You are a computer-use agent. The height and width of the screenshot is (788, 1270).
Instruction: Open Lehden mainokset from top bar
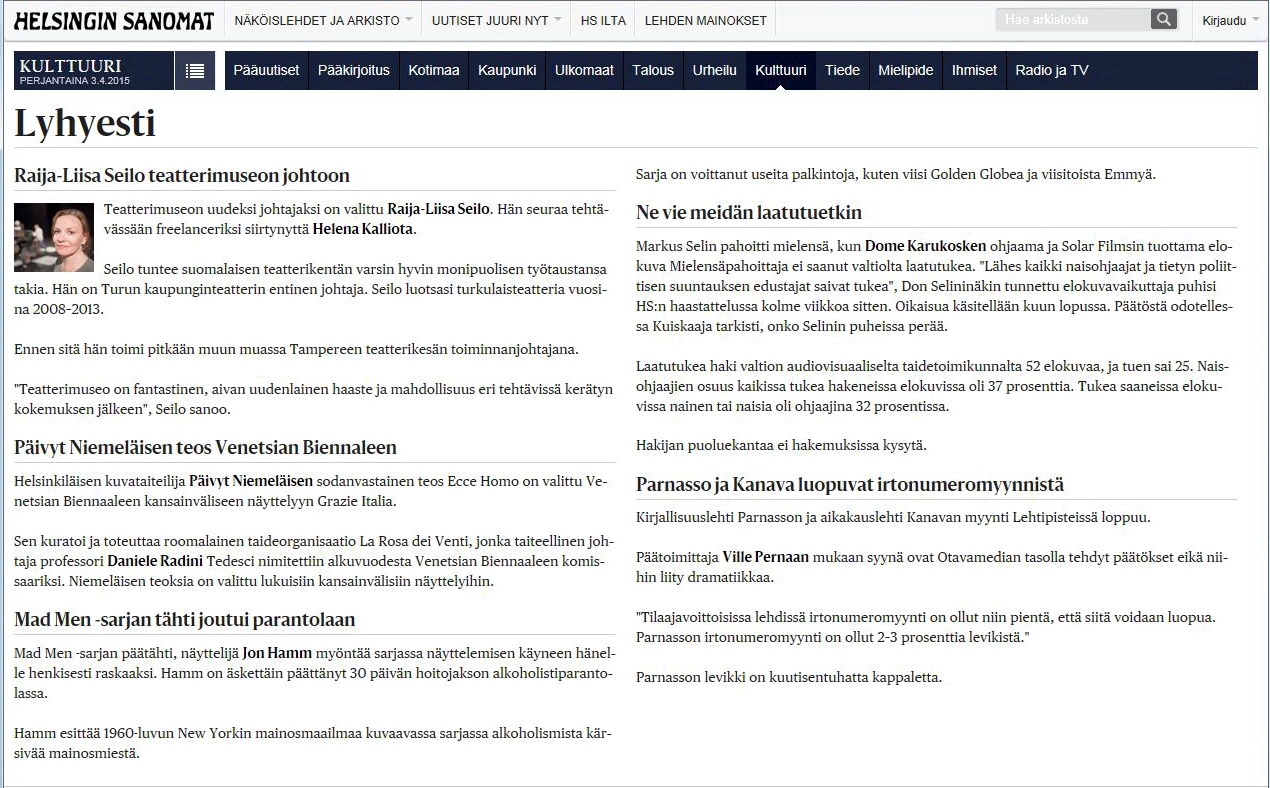point(705,20)
